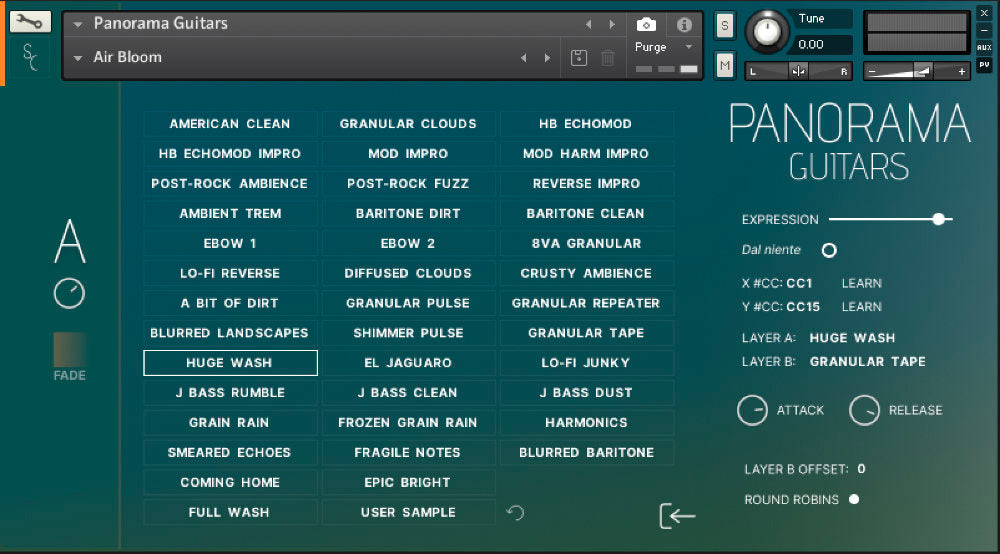Select the Granular Clouds preset

click(408, 124)
